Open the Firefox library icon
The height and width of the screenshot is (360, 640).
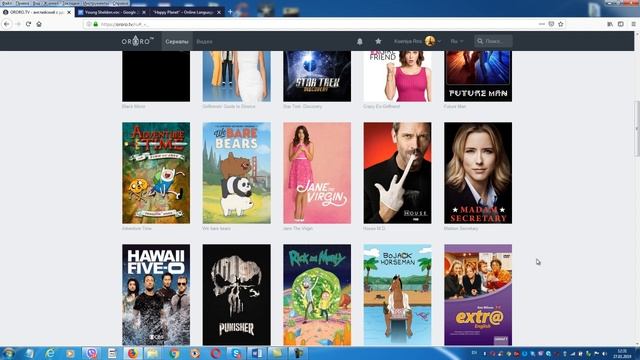610,24
